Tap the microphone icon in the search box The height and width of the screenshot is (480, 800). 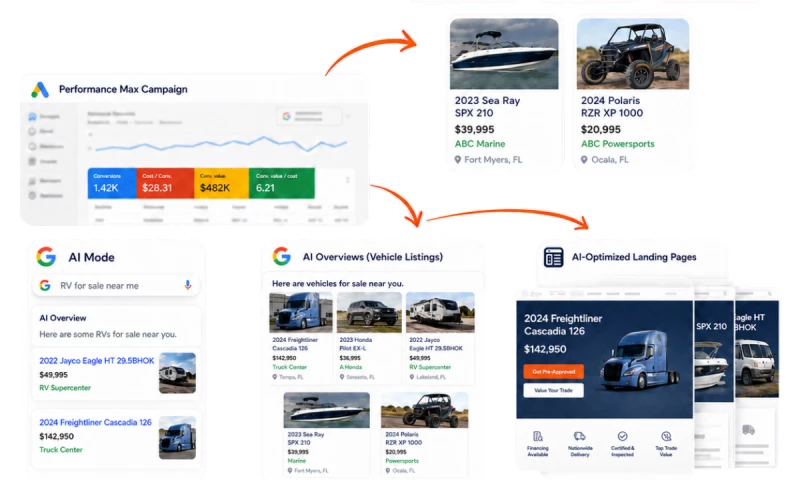coord(188,285)
